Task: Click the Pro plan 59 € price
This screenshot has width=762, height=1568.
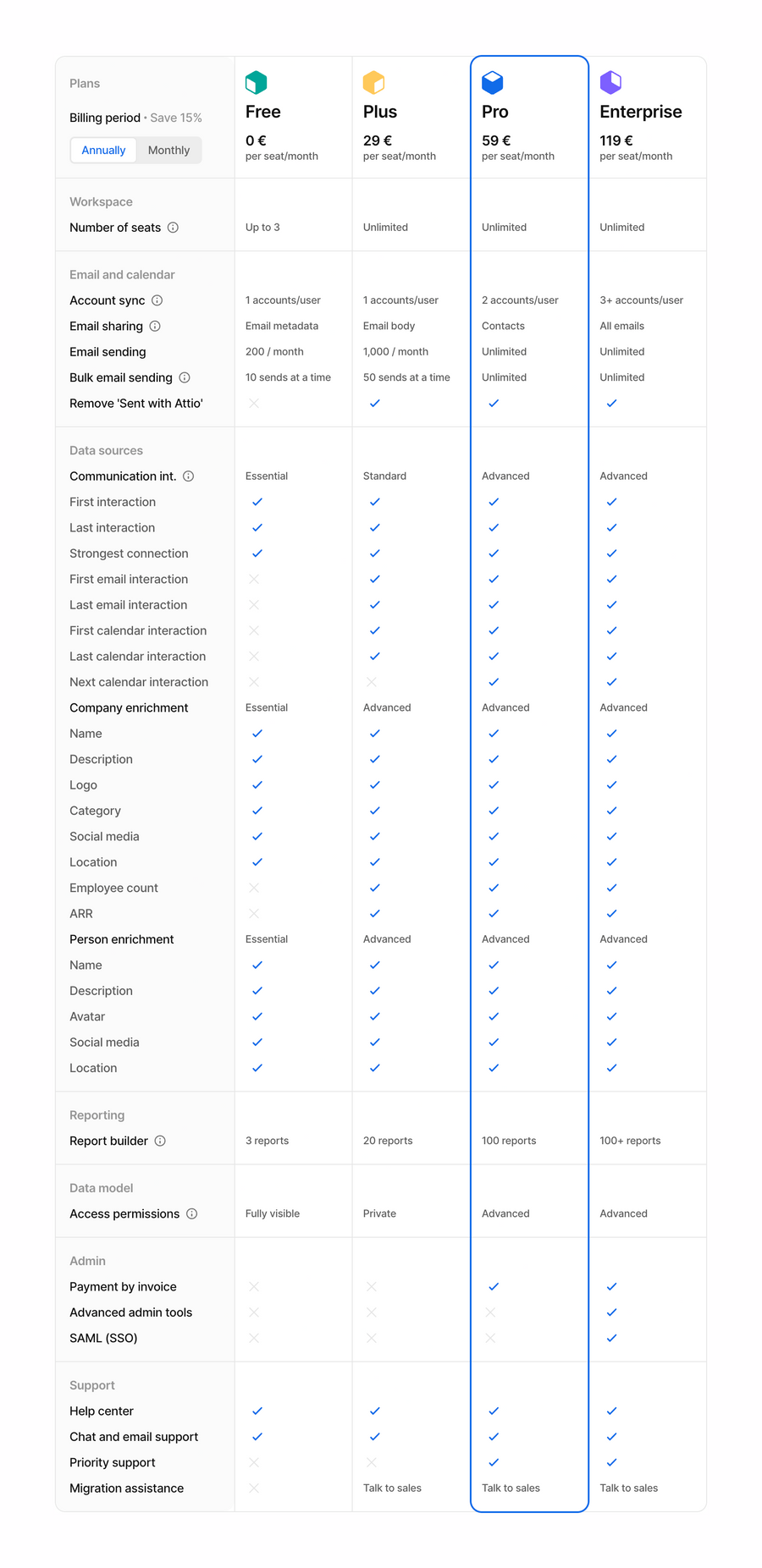Action: [x=495, y=140]
